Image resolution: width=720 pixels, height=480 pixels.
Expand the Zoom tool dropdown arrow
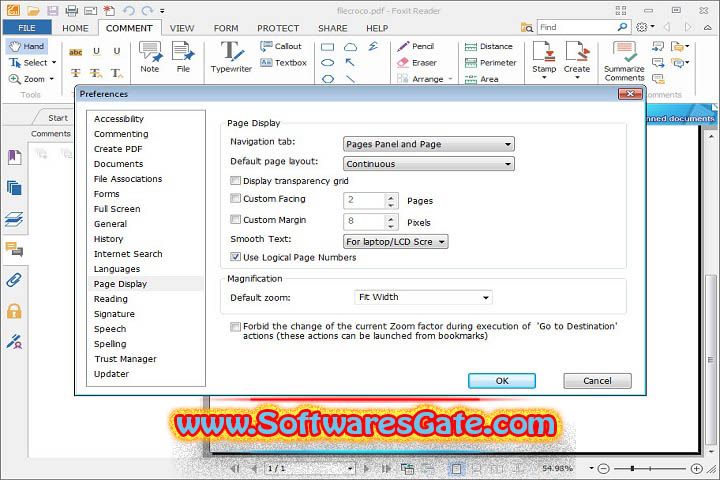[x=51, y=79]
